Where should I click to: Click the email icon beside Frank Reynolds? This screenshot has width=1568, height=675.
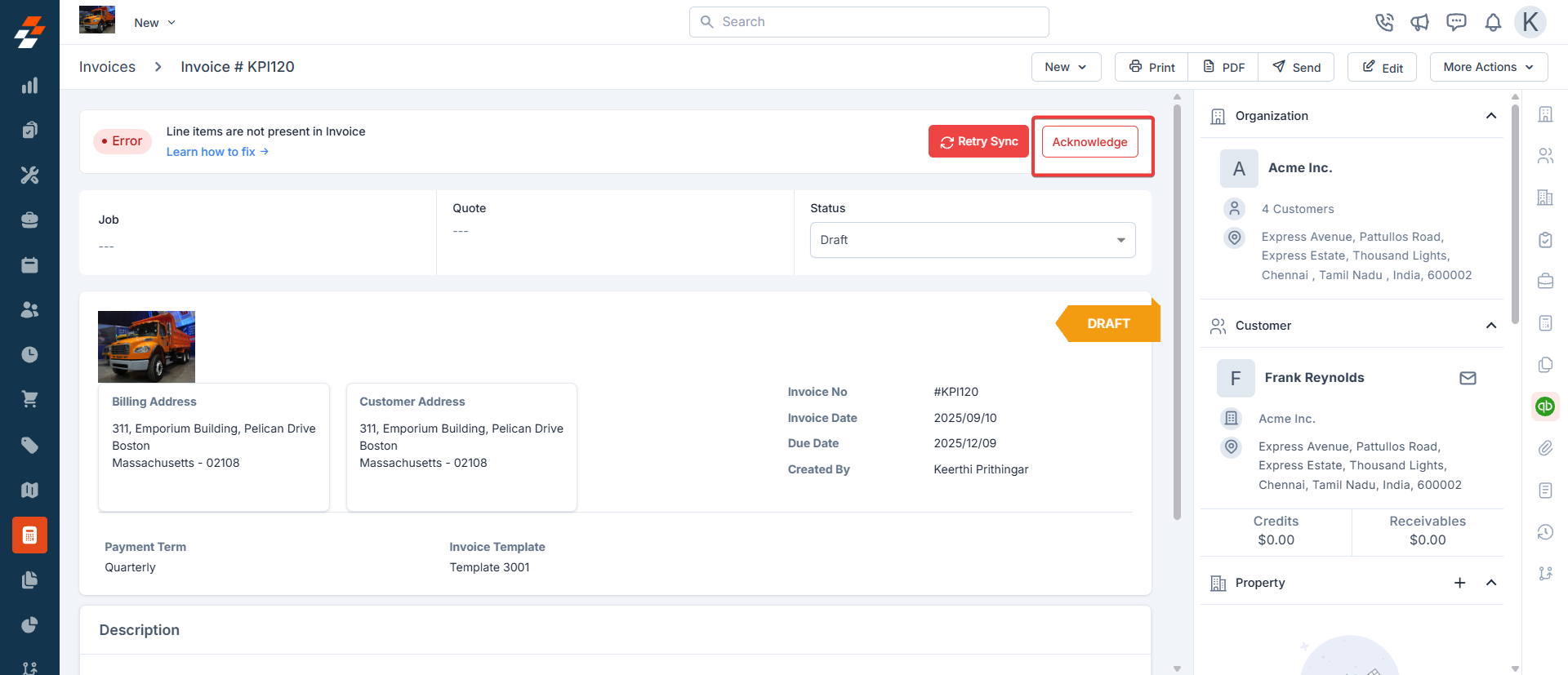pyautogui.click(x=1468, y=378)
